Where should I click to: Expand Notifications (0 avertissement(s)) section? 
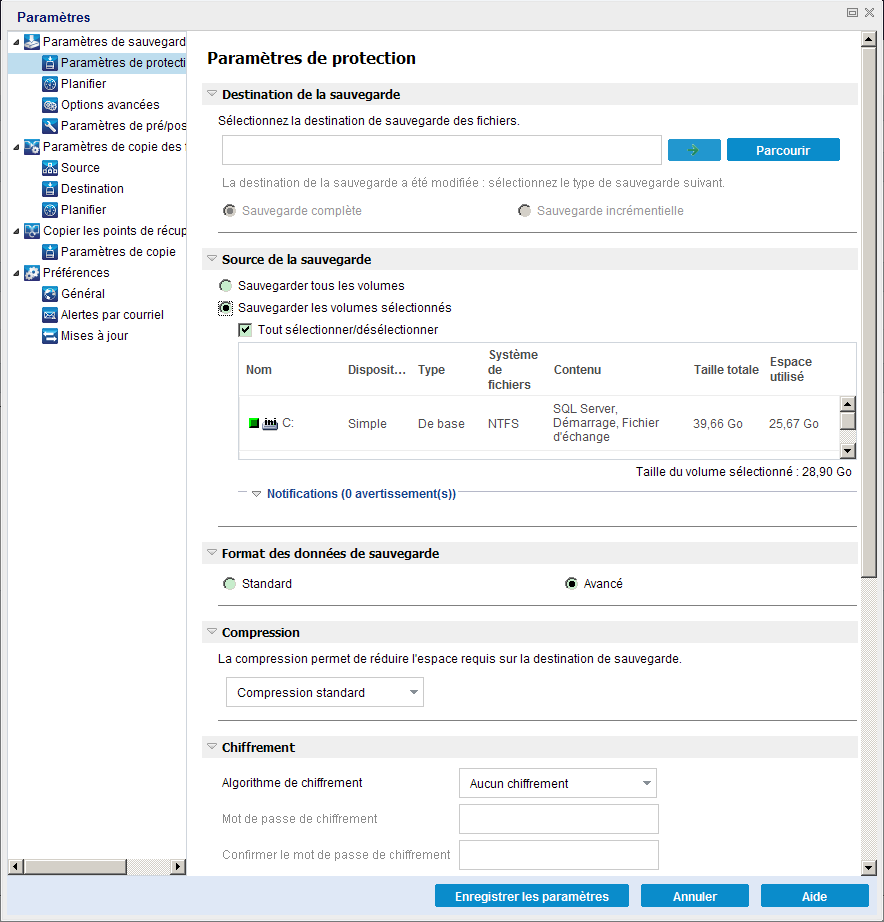[x=360, y=494]
